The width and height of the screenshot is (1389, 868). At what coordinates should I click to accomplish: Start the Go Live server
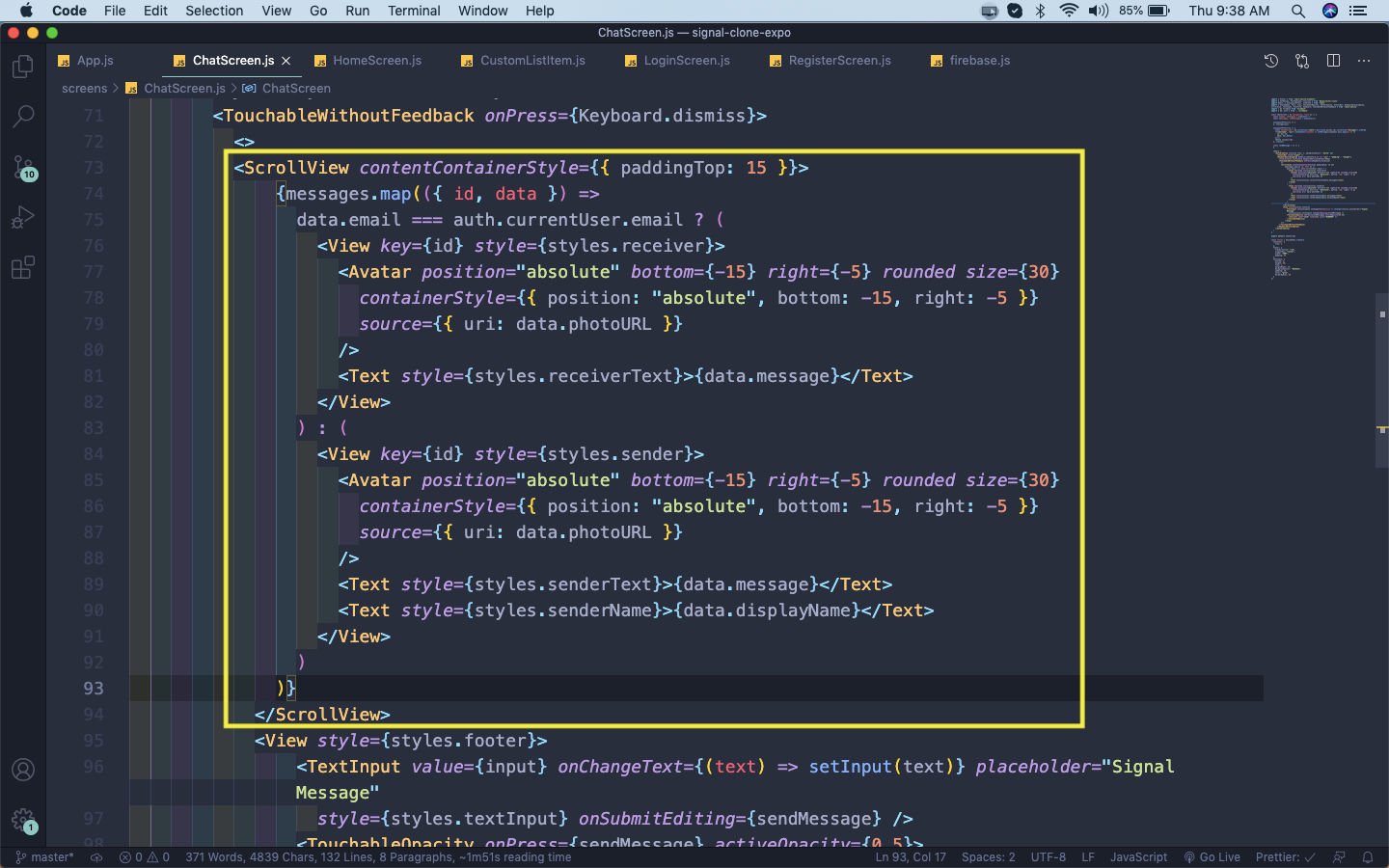click(x=1212, y=857)
